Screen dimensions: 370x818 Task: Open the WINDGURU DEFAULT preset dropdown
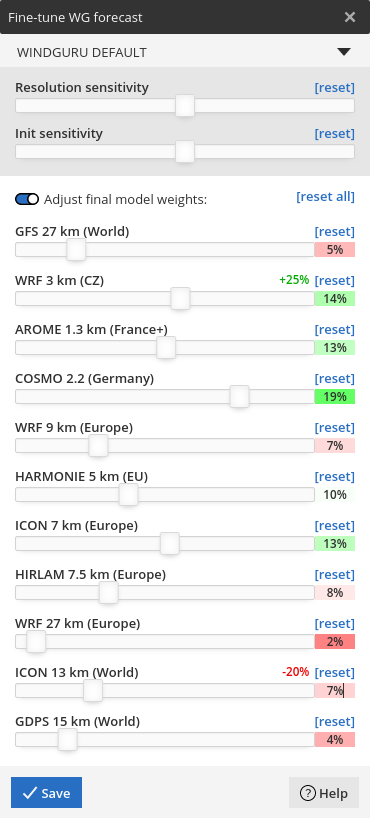[x=185, y=52]
